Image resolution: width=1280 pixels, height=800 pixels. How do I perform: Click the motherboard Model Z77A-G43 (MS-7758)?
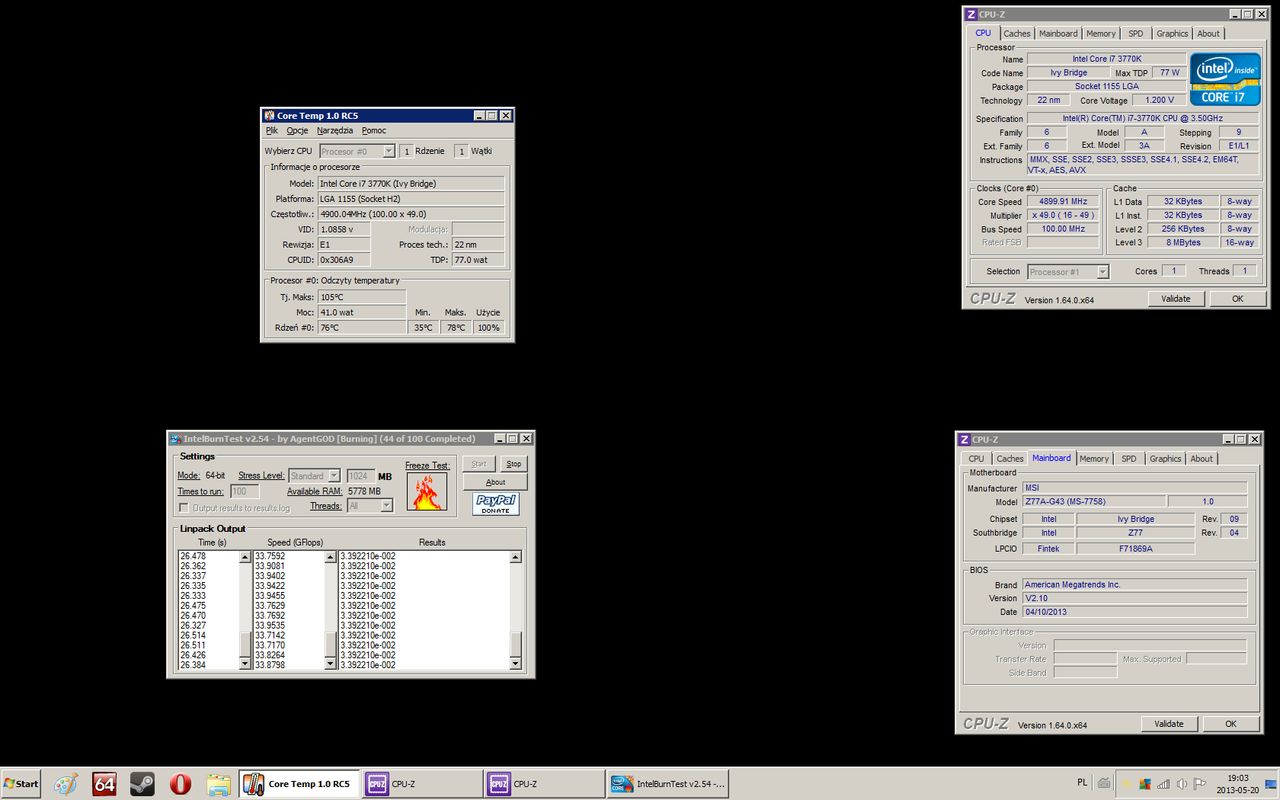tap(1092, 502)
